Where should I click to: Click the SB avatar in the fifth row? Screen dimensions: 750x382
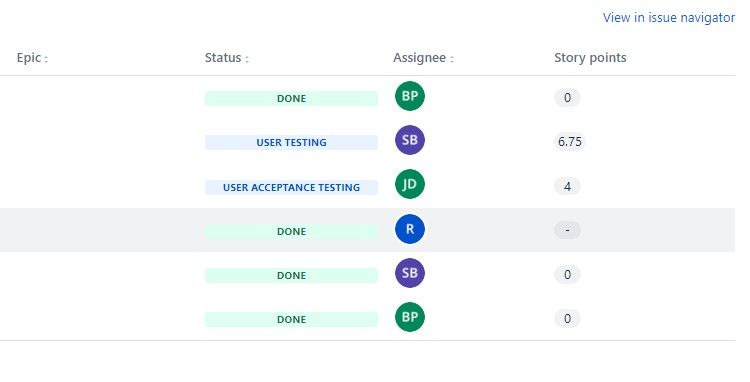410,273
